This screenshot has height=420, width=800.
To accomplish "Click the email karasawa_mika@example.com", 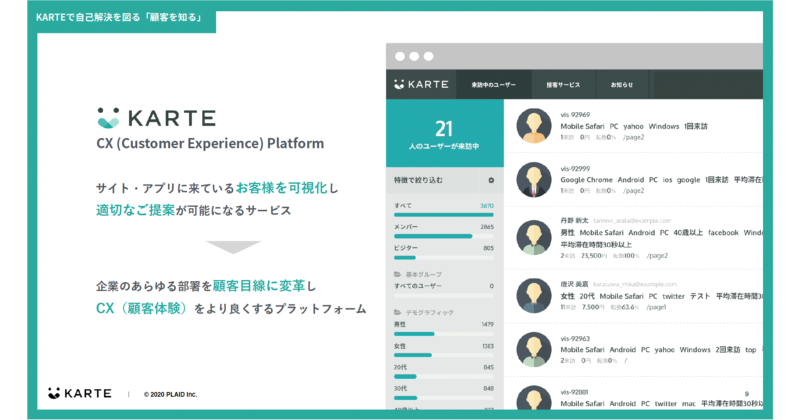I will tap(635, 284).
